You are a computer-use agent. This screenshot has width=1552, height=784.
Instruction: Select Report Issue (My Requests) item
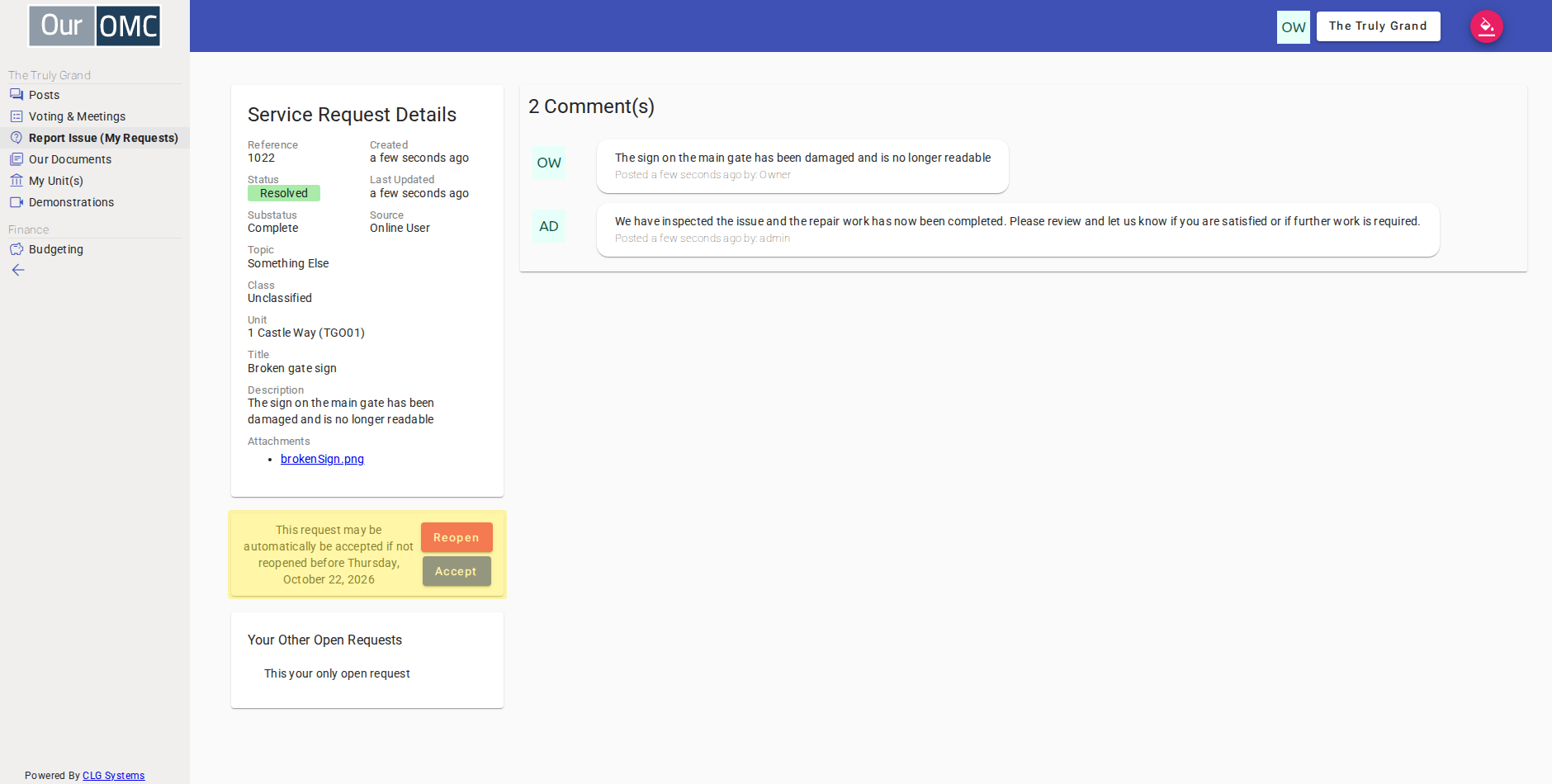(95, 138)
